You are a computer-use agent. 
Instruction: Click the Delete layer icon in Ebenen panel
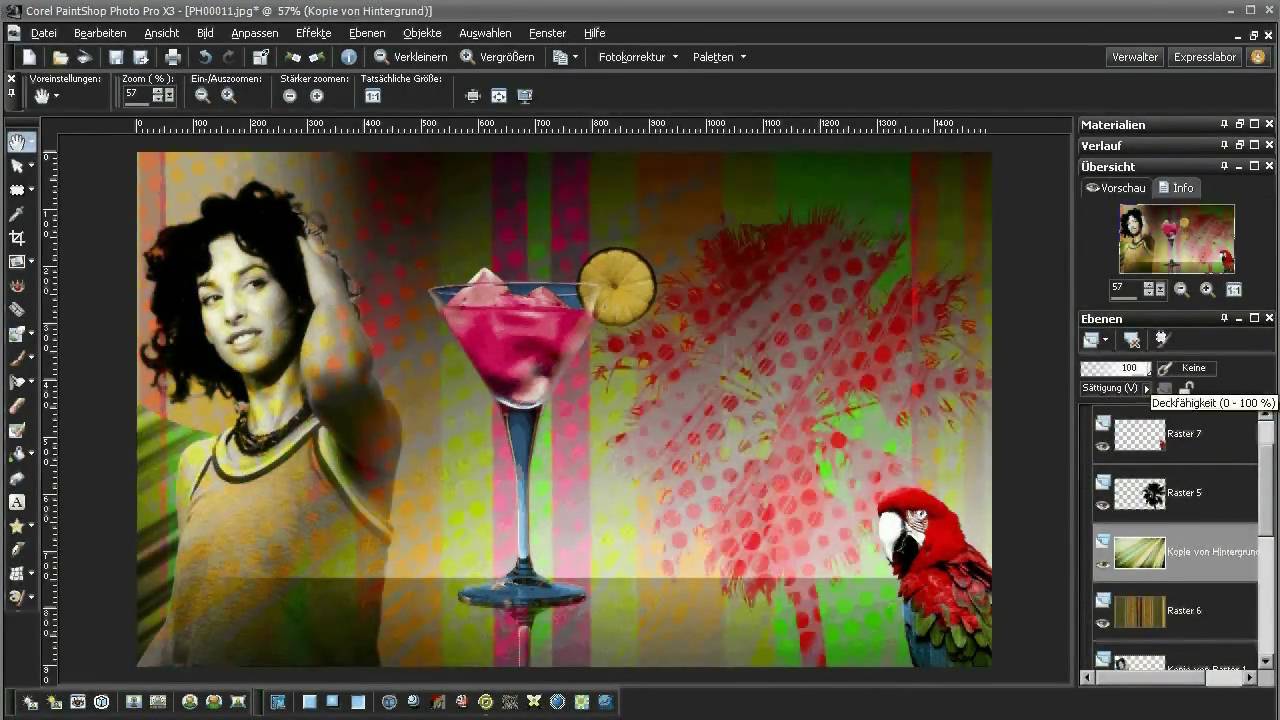[1132, 340]
